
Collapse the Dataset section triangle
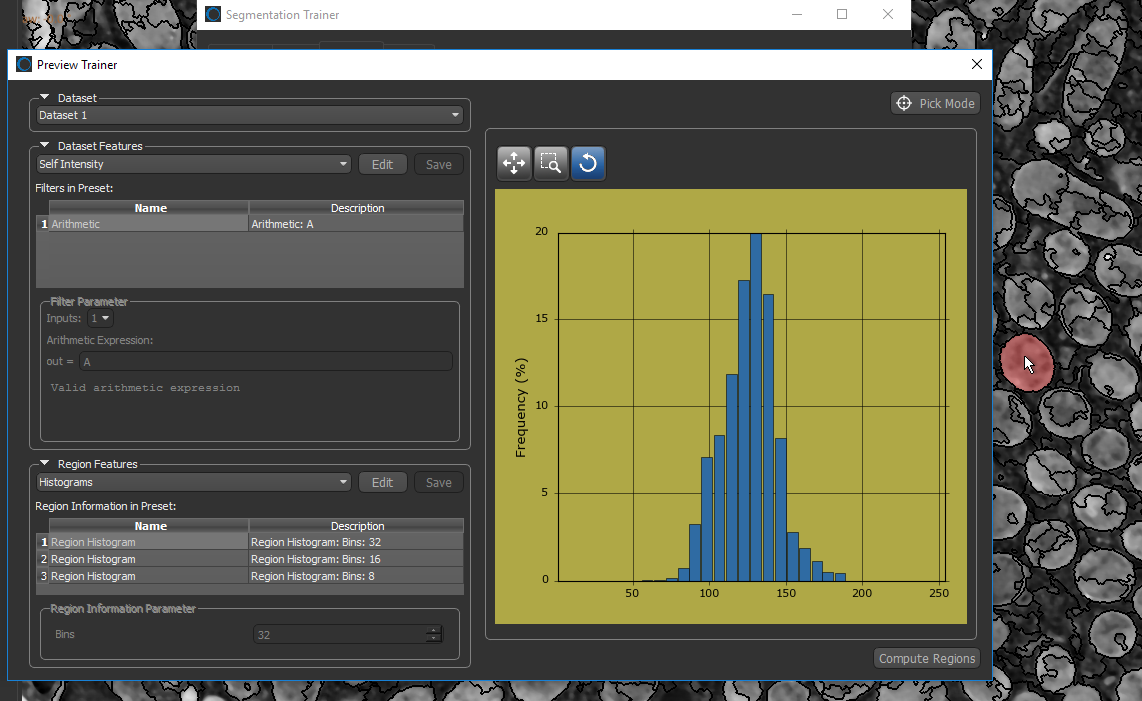click(x=45, y=98)
